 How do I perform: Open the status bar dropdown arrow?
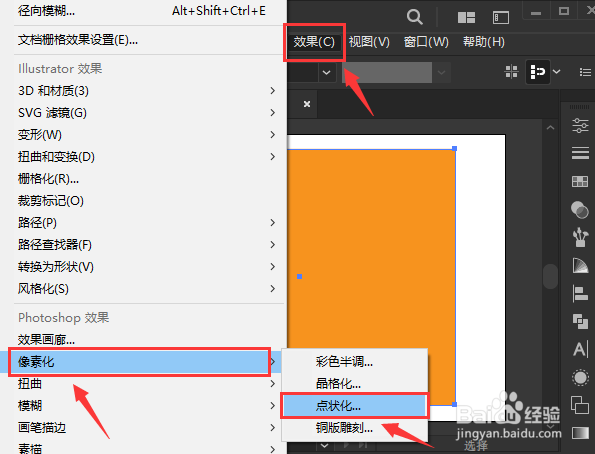324,446
